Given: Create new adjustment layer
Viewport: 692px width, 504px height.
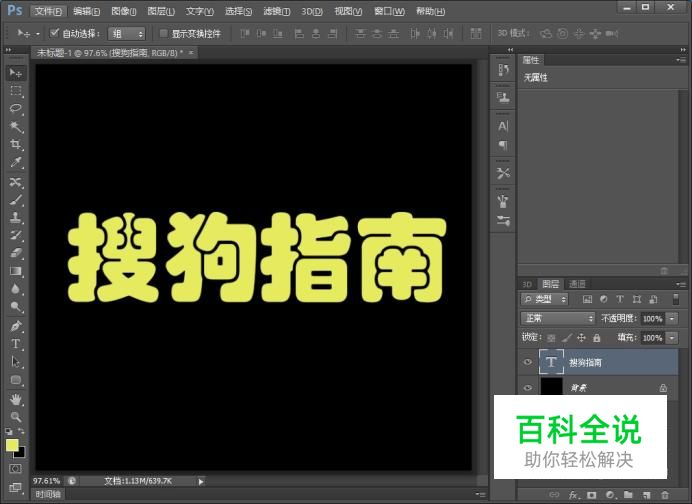Looking at the screenshot, I should point(610,495).
